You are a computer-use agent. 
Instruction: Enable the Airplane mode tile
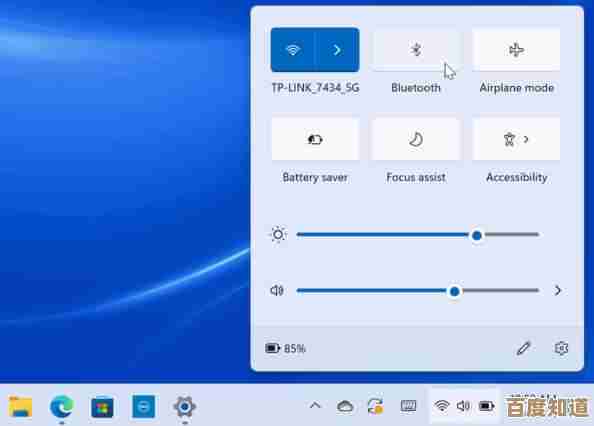point(516,50)
